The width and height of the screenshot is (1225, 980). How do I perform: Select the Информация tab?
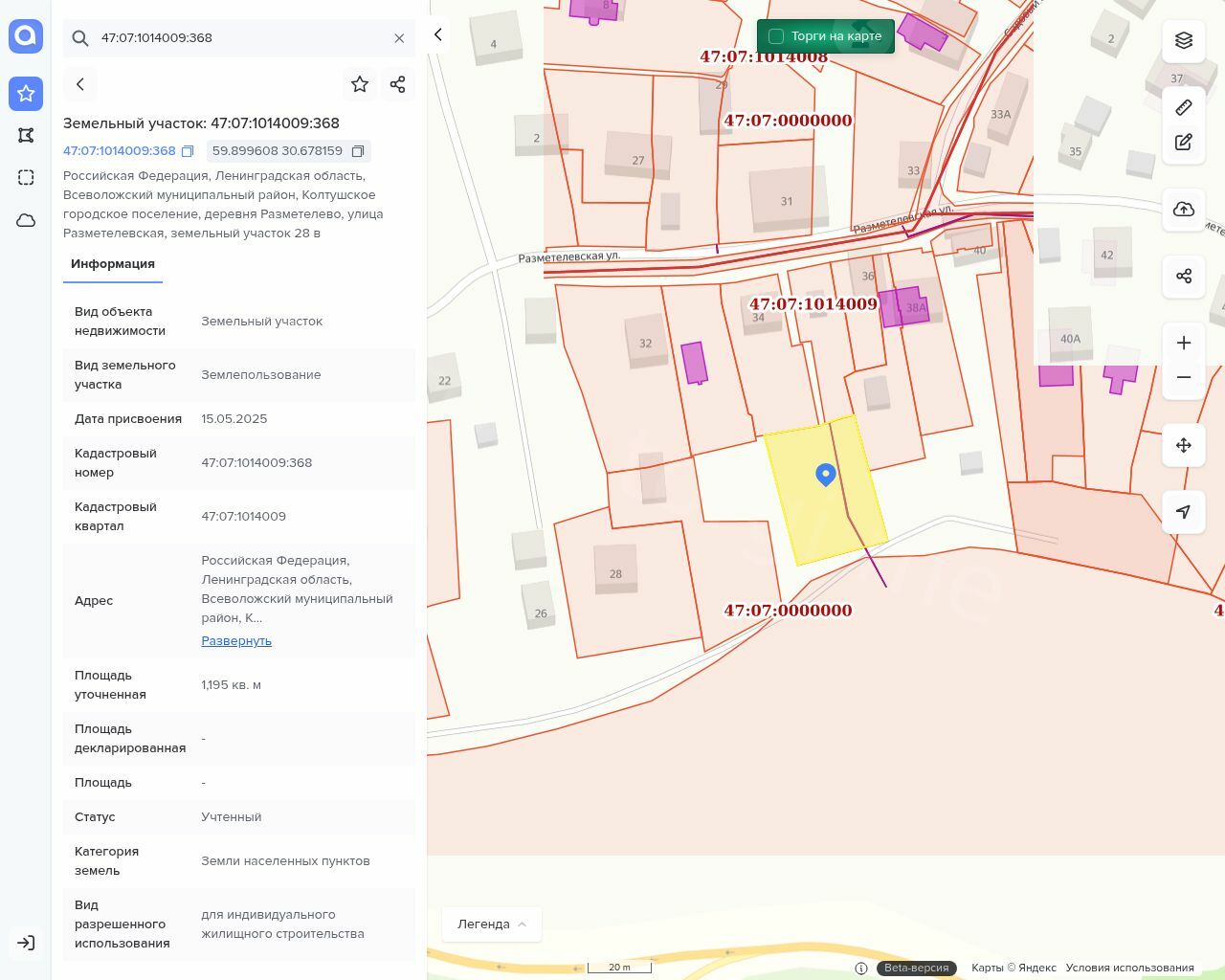[x=113, y=264]
